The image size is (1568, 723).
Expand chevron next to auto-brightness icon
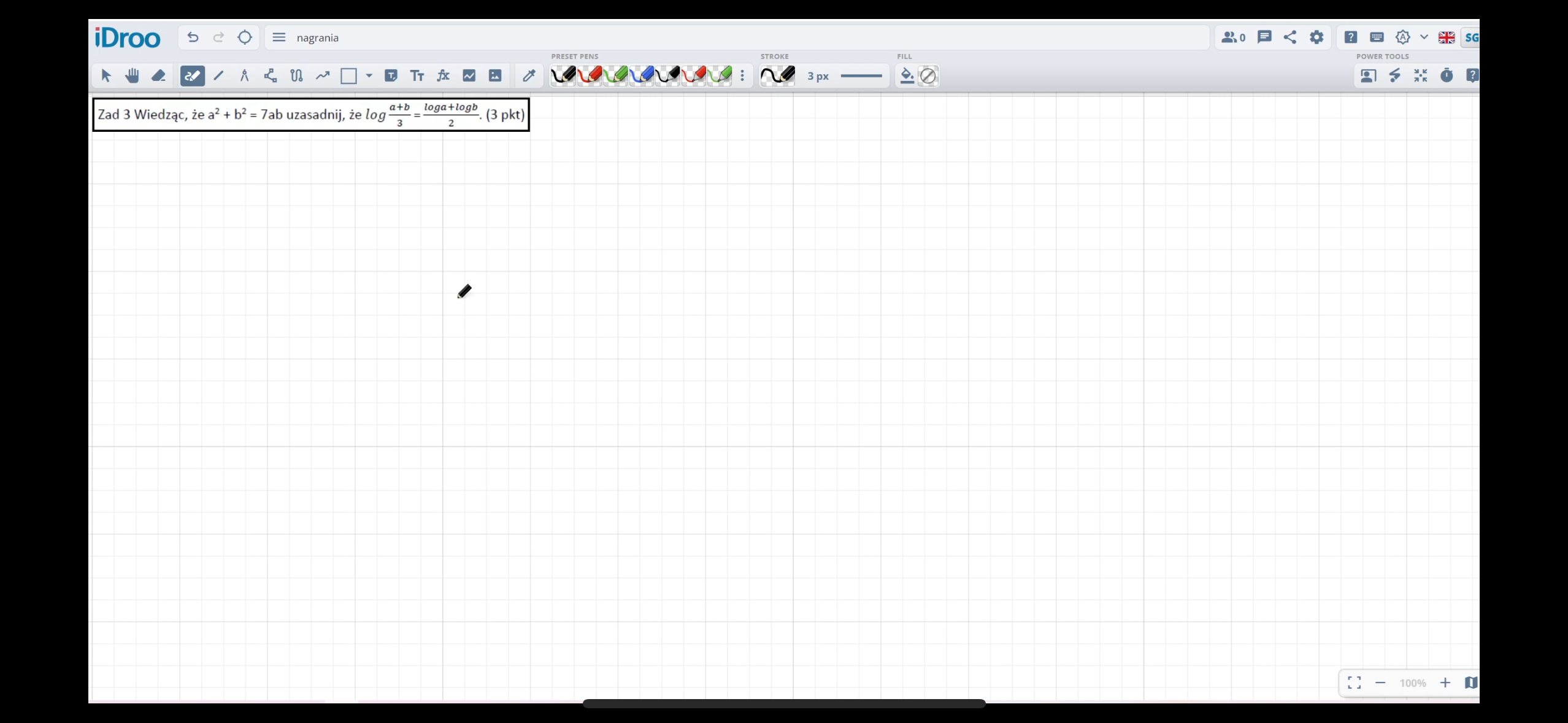[1424, 37]
